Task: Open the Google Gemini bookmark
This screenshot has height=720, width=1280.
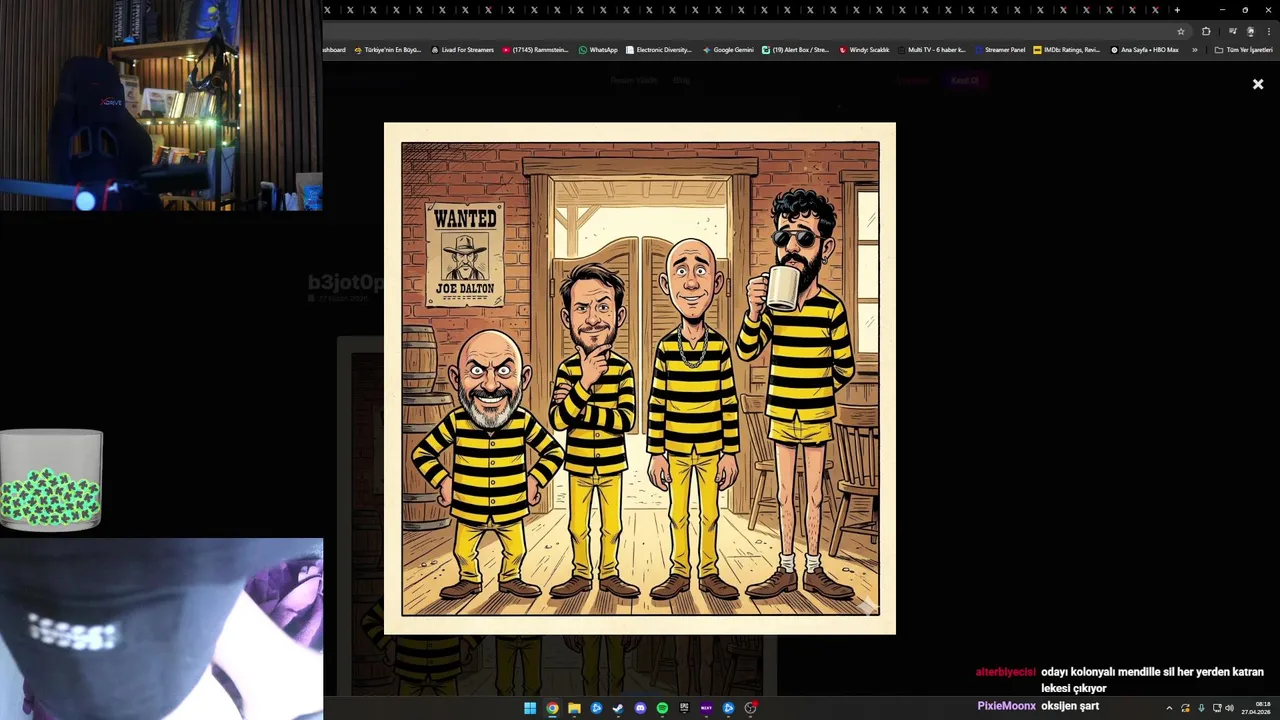Action: (728, 50)
